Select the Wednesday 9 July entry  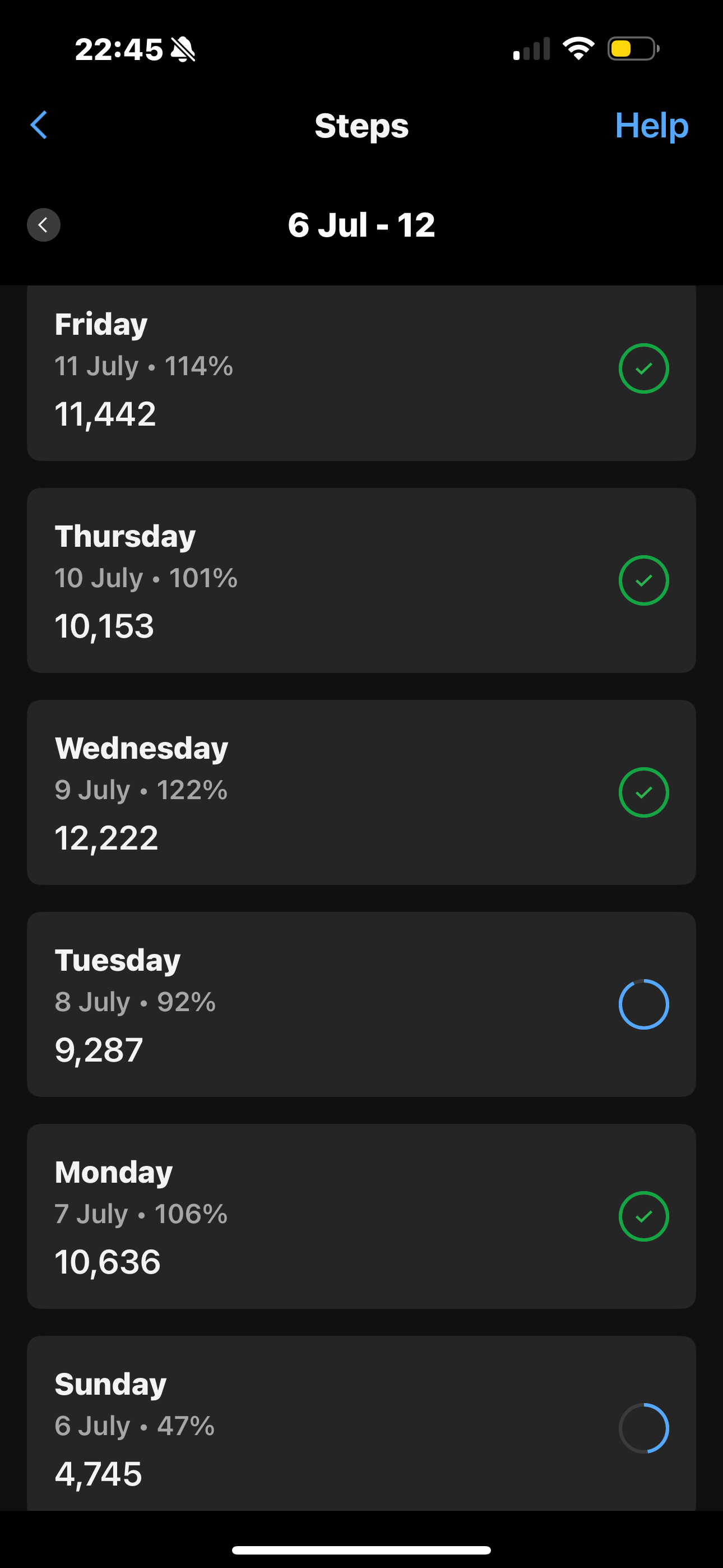(361, 792)
